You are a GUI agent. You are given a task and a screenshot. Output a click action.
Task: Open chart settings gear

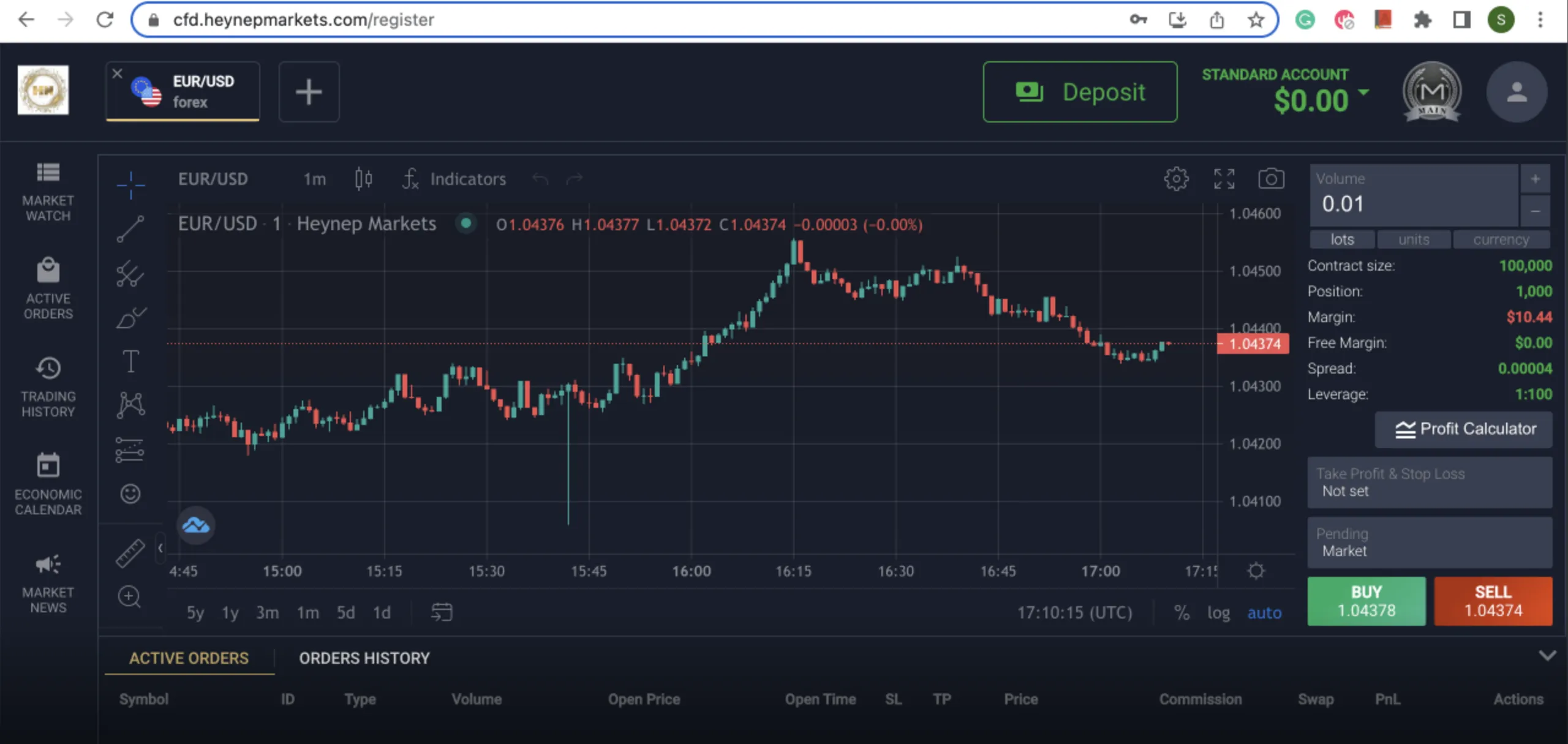click(1176, 179)
